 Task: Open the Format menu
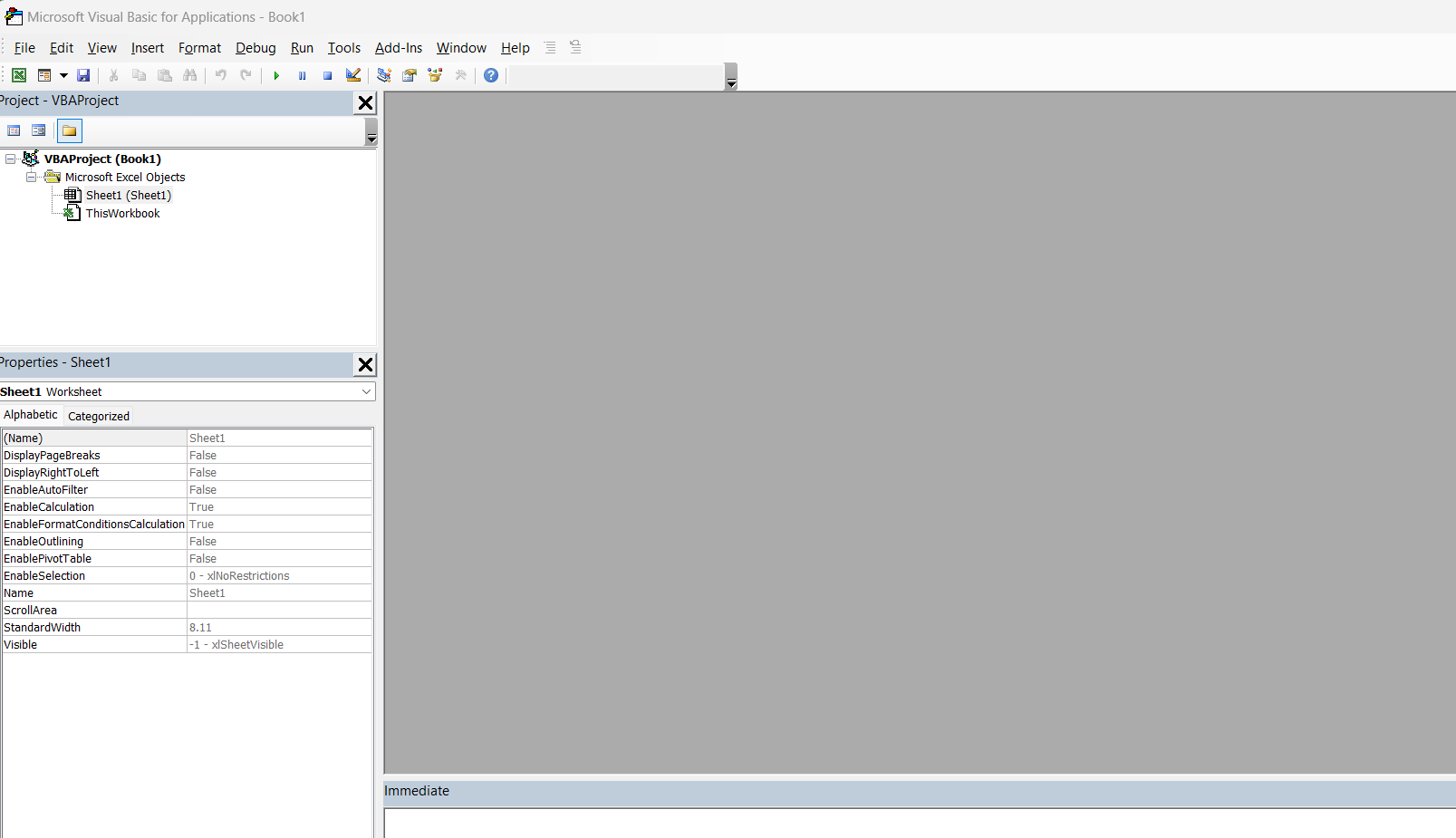tap(199, 48)
